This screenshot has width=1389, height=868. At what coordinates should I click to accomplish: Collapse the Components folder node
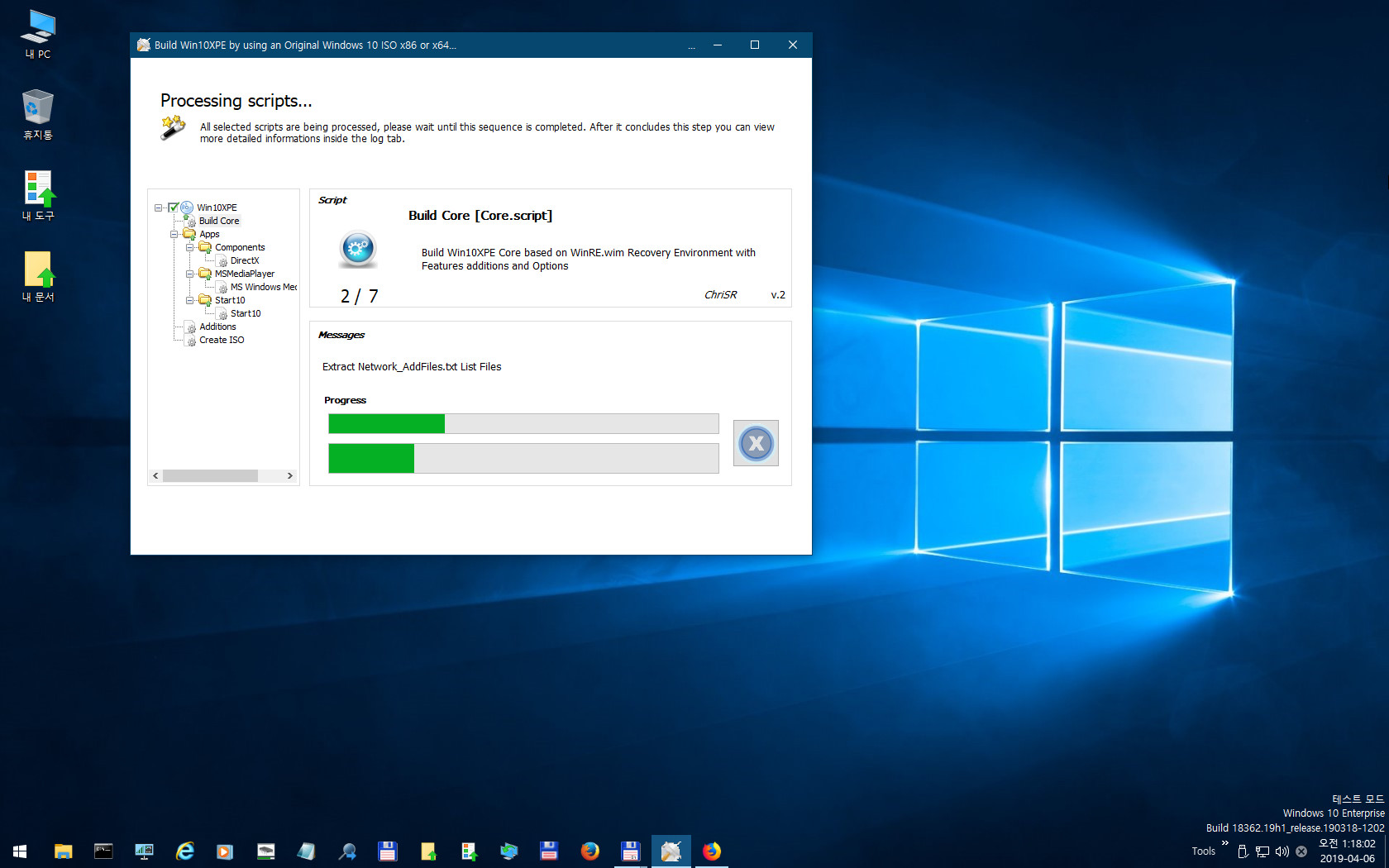(189, 247)
